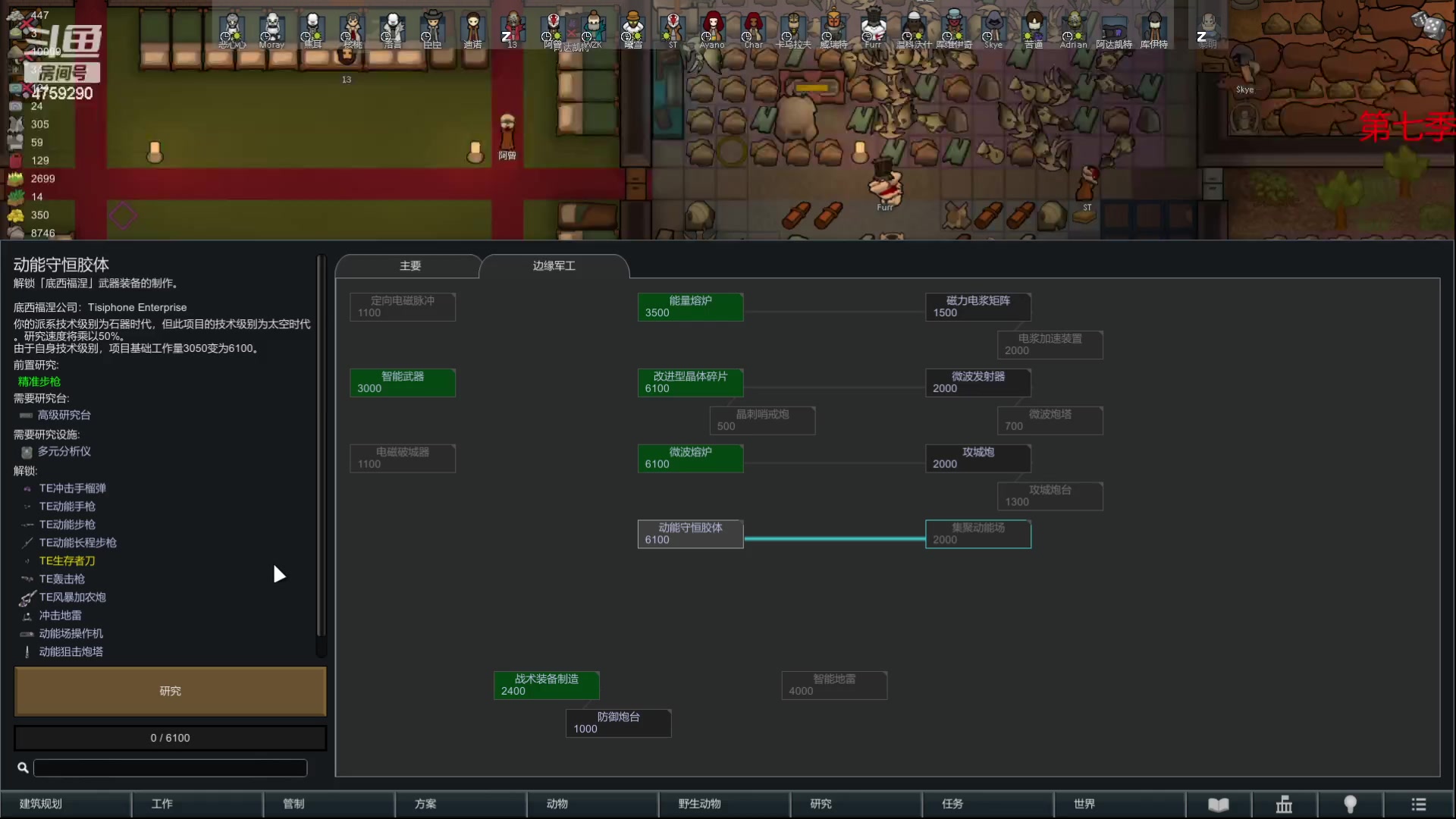Image resolution: width=1456 pixels, height=819 pixels.
Task: Open the lightbulb ideas icon in bottom bar
Action: (1350, 804)
